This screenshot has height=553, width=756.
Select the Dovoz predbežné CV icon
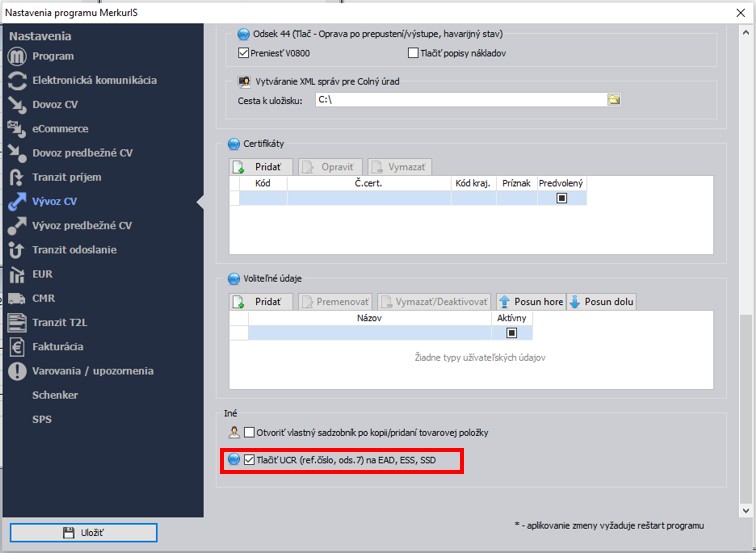[x=17, y=153]
